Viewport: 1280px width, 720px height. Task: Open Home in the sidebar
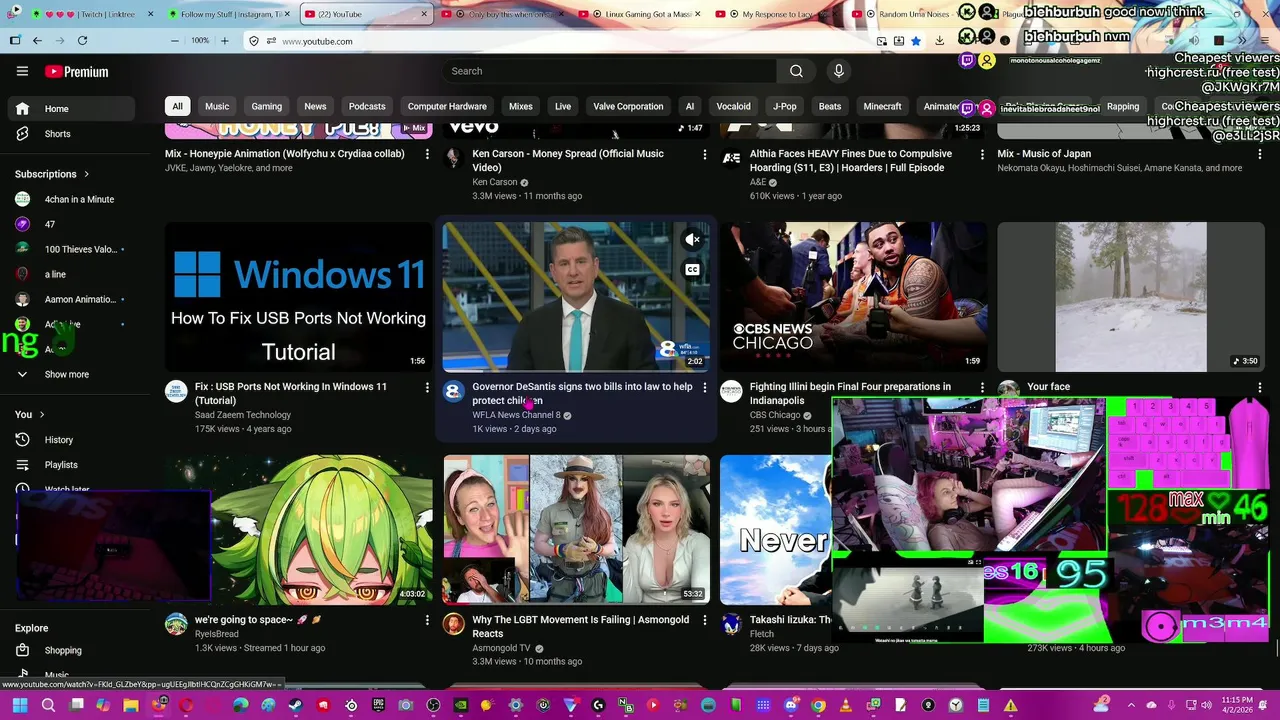click(70, 109)
